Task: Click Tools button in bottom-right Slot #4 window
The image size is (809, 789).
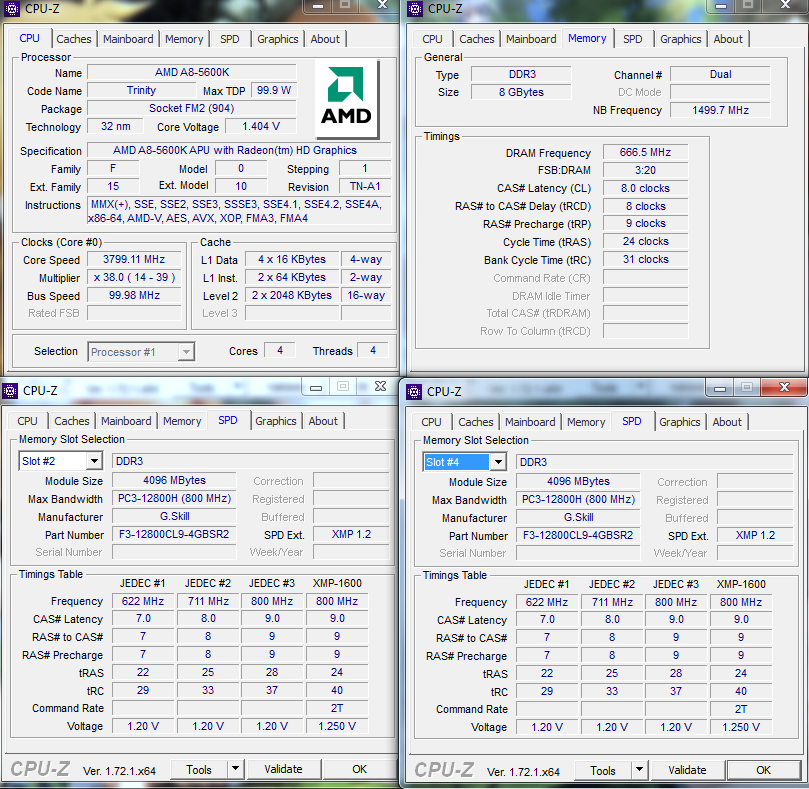Action: pos(603,770)
